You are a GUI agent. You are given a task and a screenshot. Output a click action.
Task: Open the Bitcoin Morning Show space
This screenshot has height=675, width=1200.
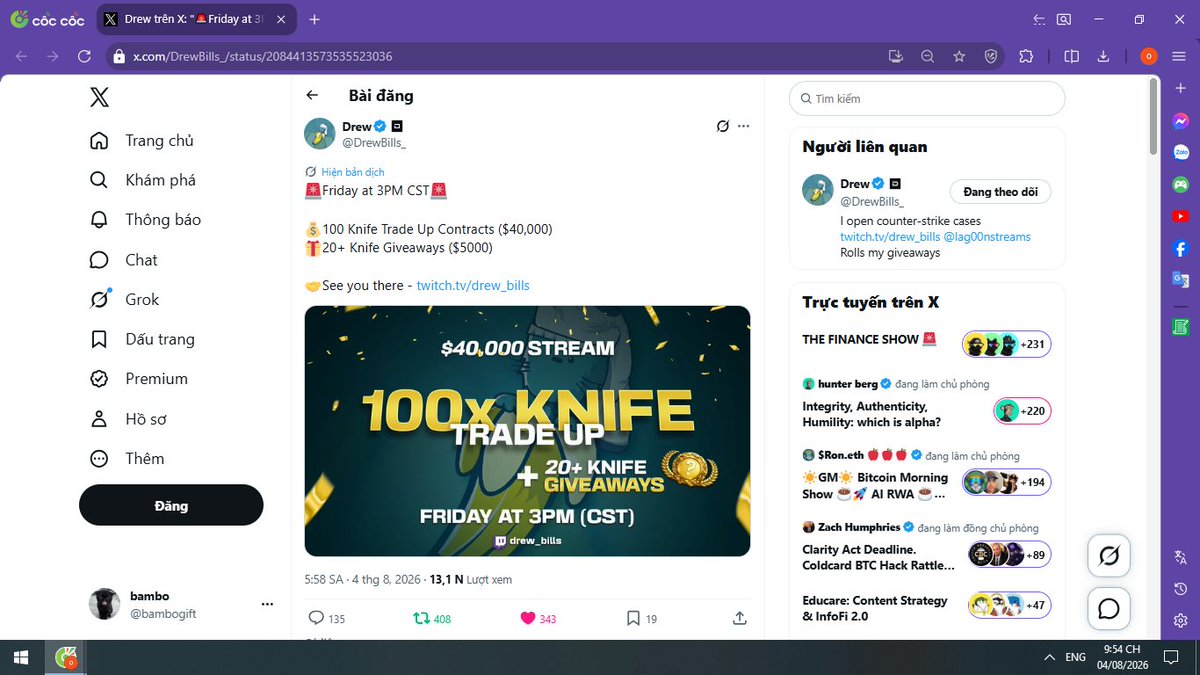[876, 486]
